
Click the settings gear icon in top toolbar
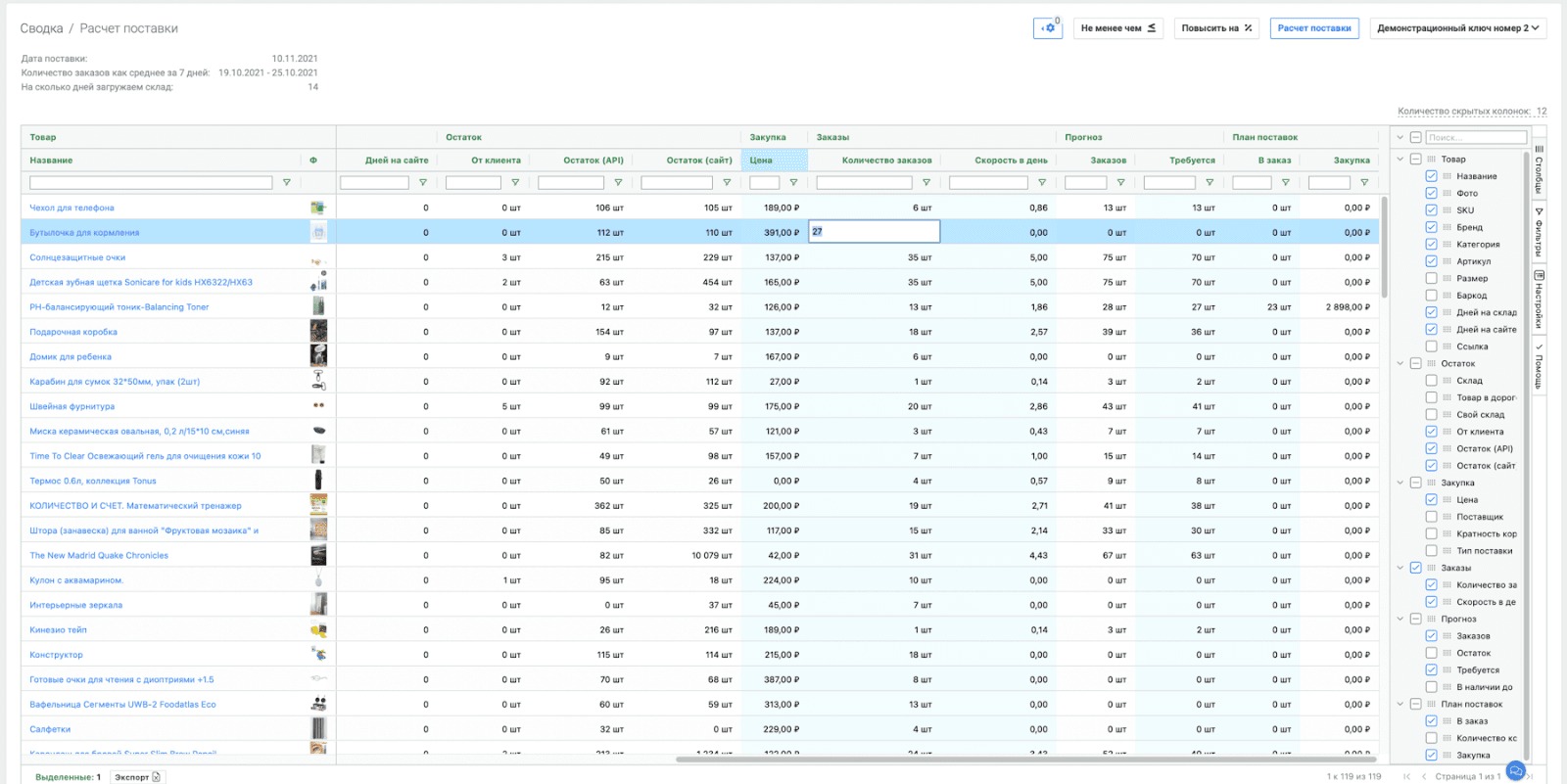[1048, 28]
